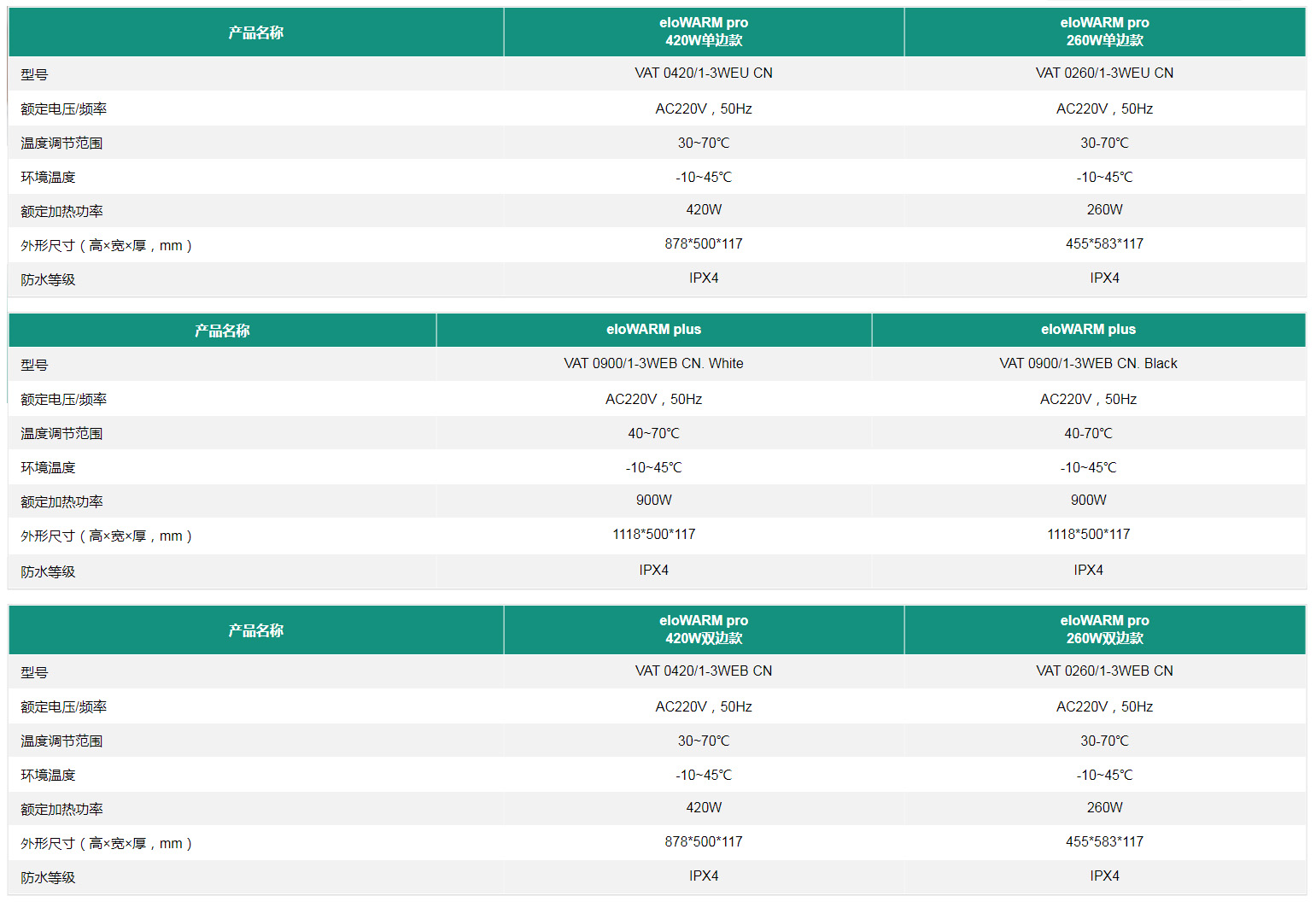Click the second table's 产品名称 header
The width and height of the screenshot is (1316, 902).
pos(222,331)
